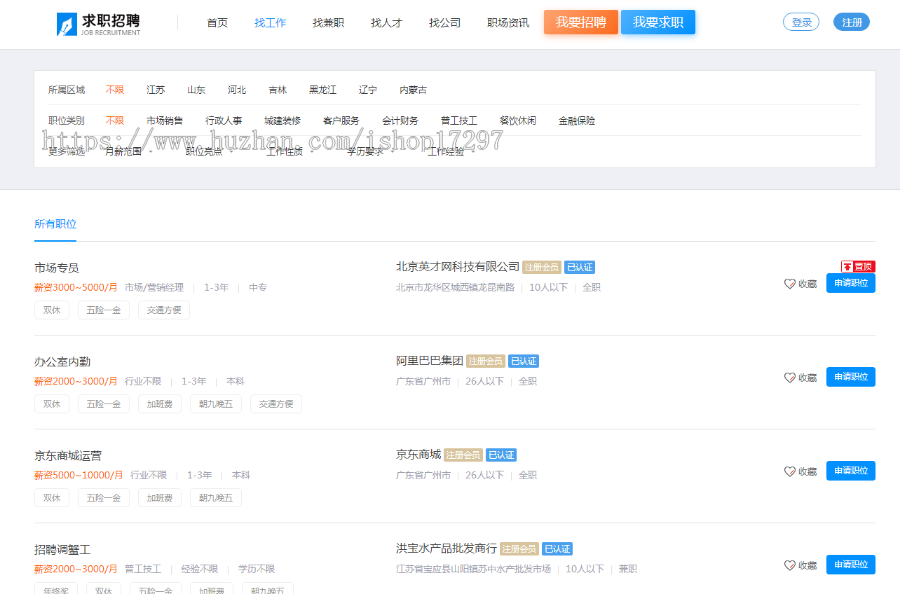This screenshot has height=594, width=900.
Task: Open the 市场专员 job title
Action: [x=56, y=267]
